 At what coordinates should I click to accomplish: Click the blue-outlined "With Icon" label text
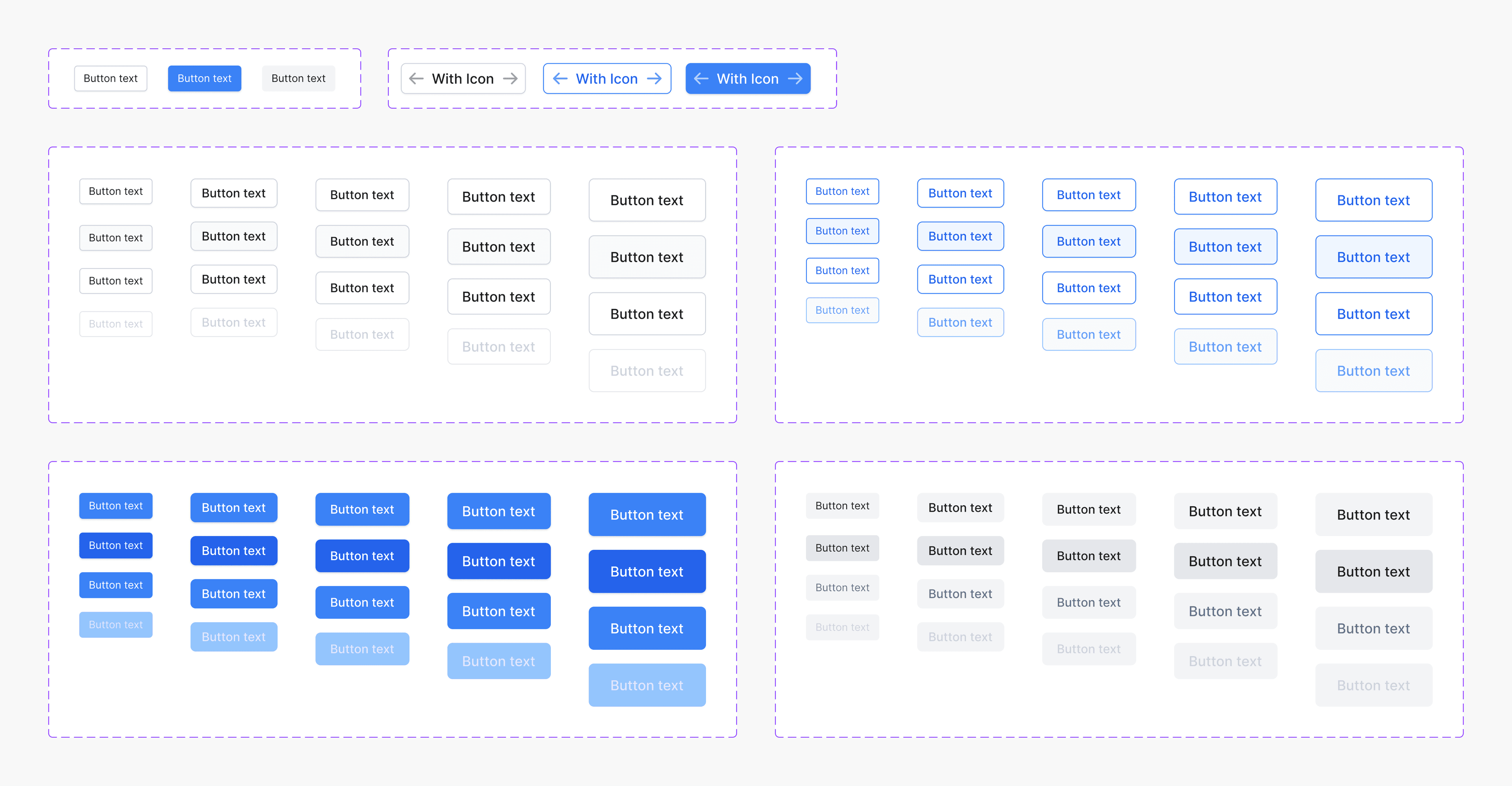point(606,79)
